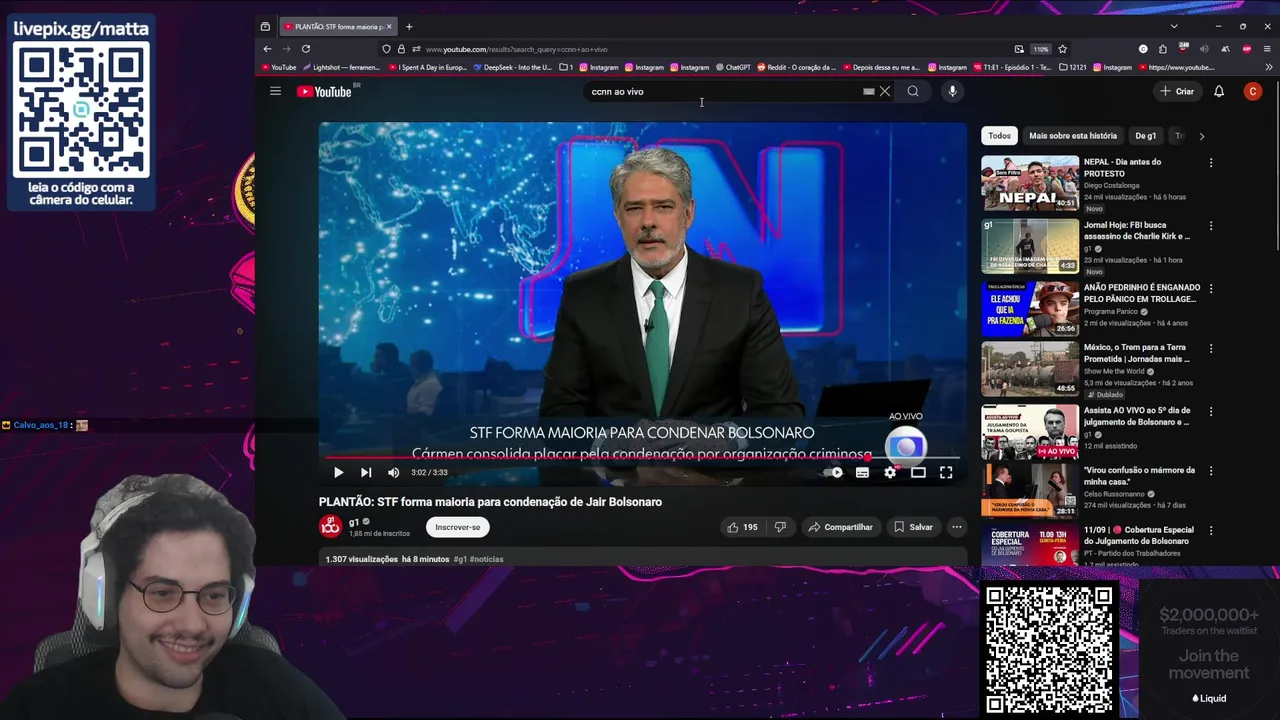Go to the YouTube home logo

(324, 91)
